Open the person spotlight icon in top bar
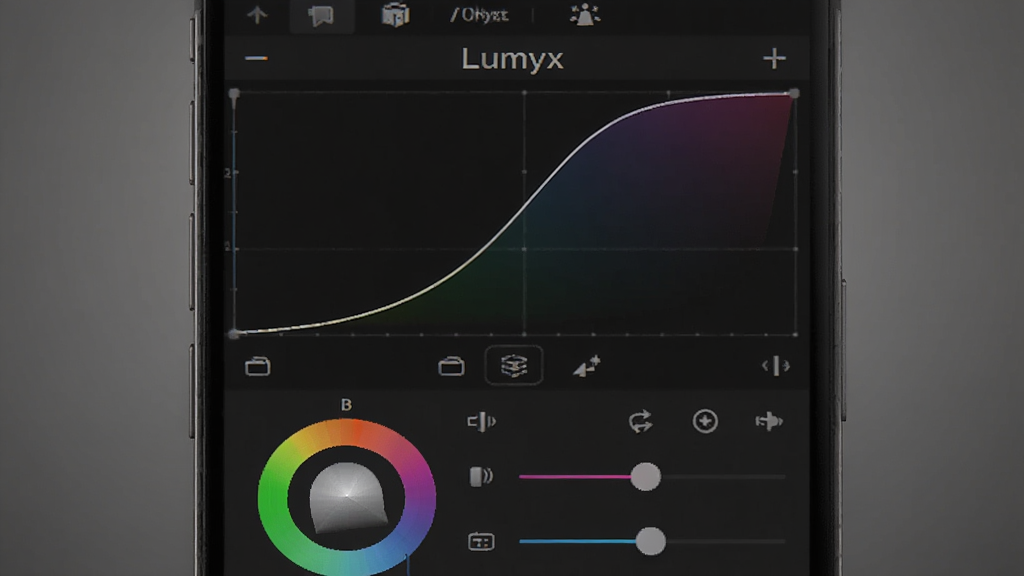This screenshot has width=1024, height=576. (584, 15)
